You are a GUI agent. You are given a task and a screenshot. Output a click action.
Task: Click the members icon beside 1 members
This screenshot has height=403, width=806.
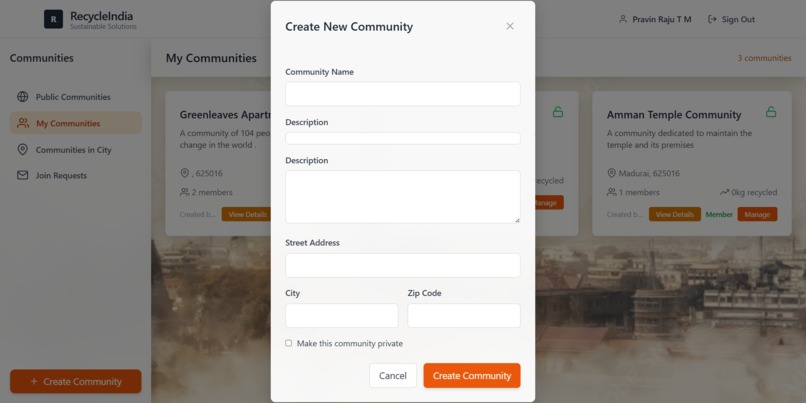click(612, 192)
